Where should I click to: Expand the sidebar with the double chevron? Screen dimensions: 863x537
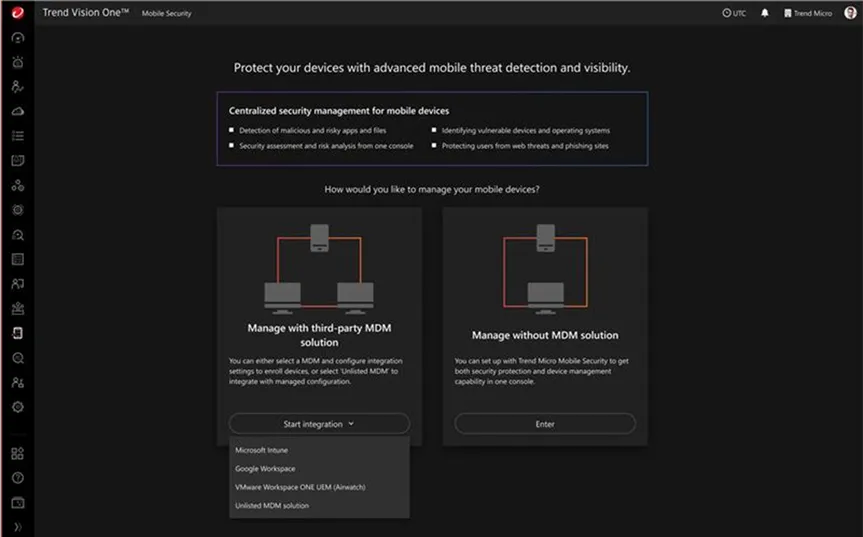pos(17,526)
